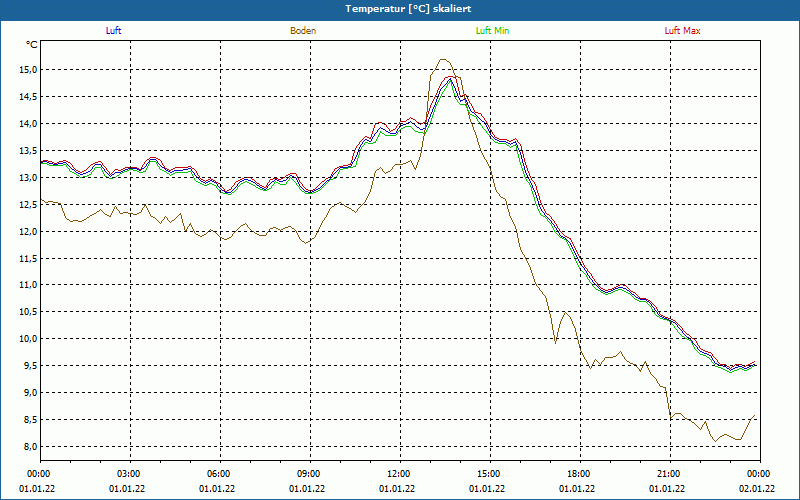Image resolution: width=800 pixels, height=500 pixels.
Task: Click the 9,0 y-axis value
Action: pos(30,393)
